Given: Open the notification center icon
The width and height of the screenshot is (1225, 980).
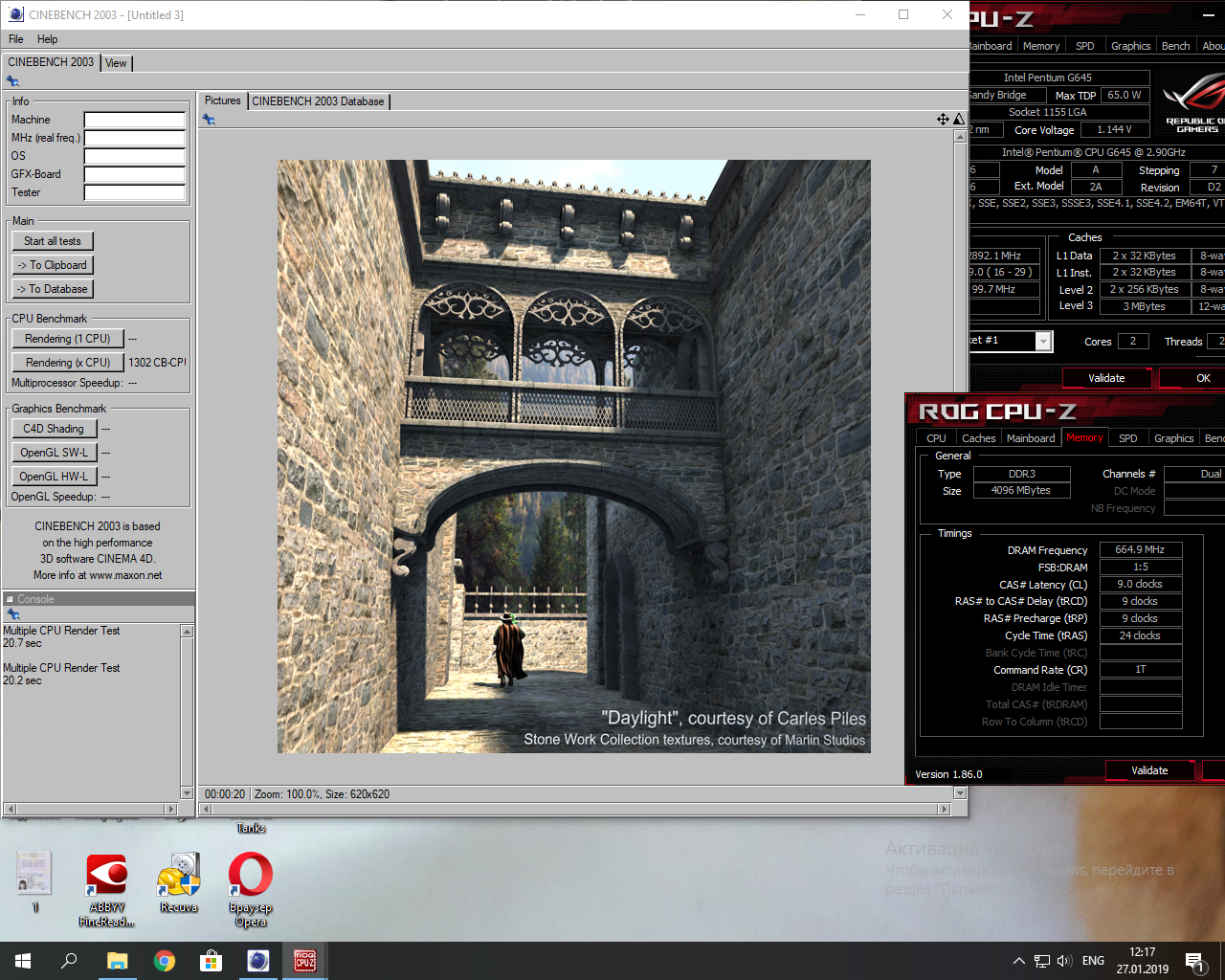Looking at the screenshot, I should [x=1194, y=961].
